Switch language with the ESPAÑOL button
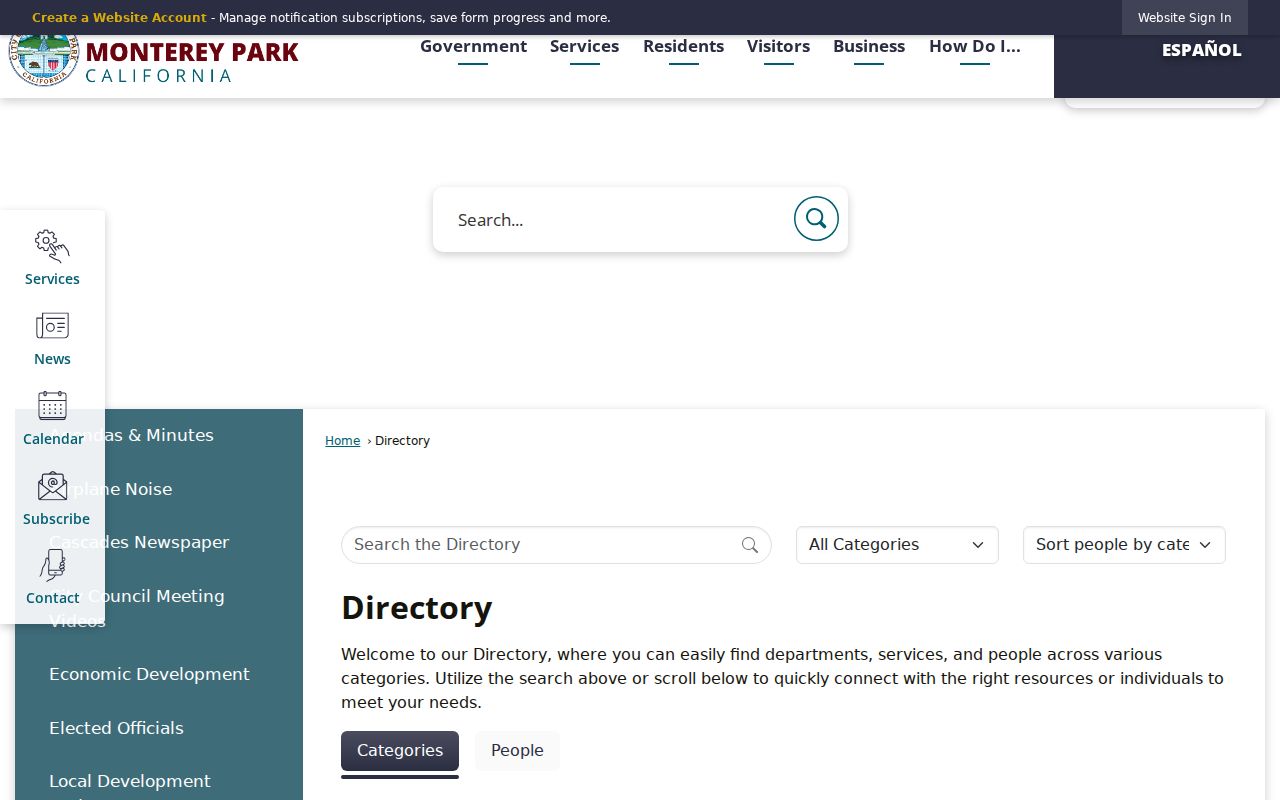The width and height of the screenshot is (1280, 800). pyautogui.click(x=1201, y=50)
